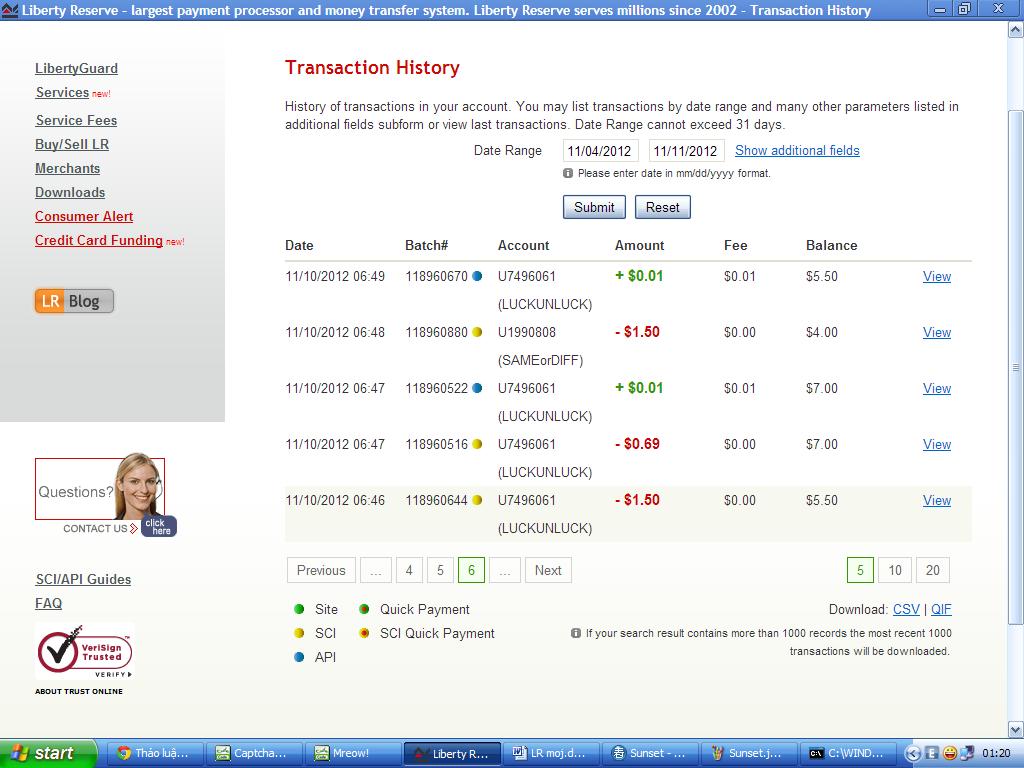Viewport: 1024px width, 768px height.
Task: Download transactions as CSV
Action: click(906, 609)
